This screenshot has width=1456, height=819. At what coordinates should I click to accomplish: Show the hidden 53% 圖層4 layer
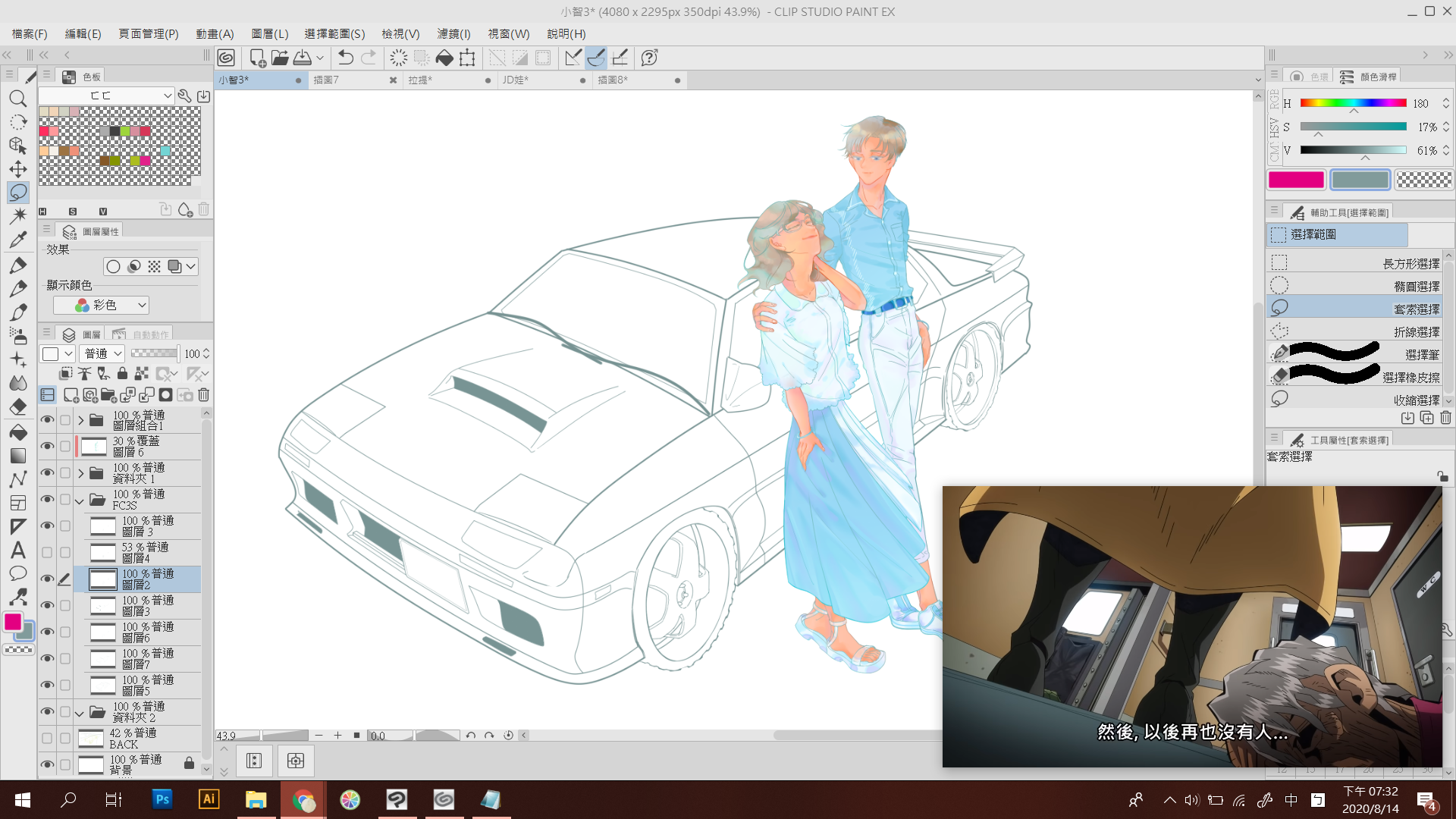tap(47, 552)
